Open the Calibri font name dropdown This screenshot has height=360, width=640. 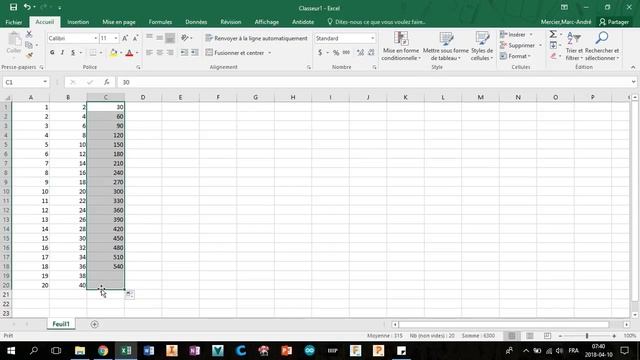(96, 38)
